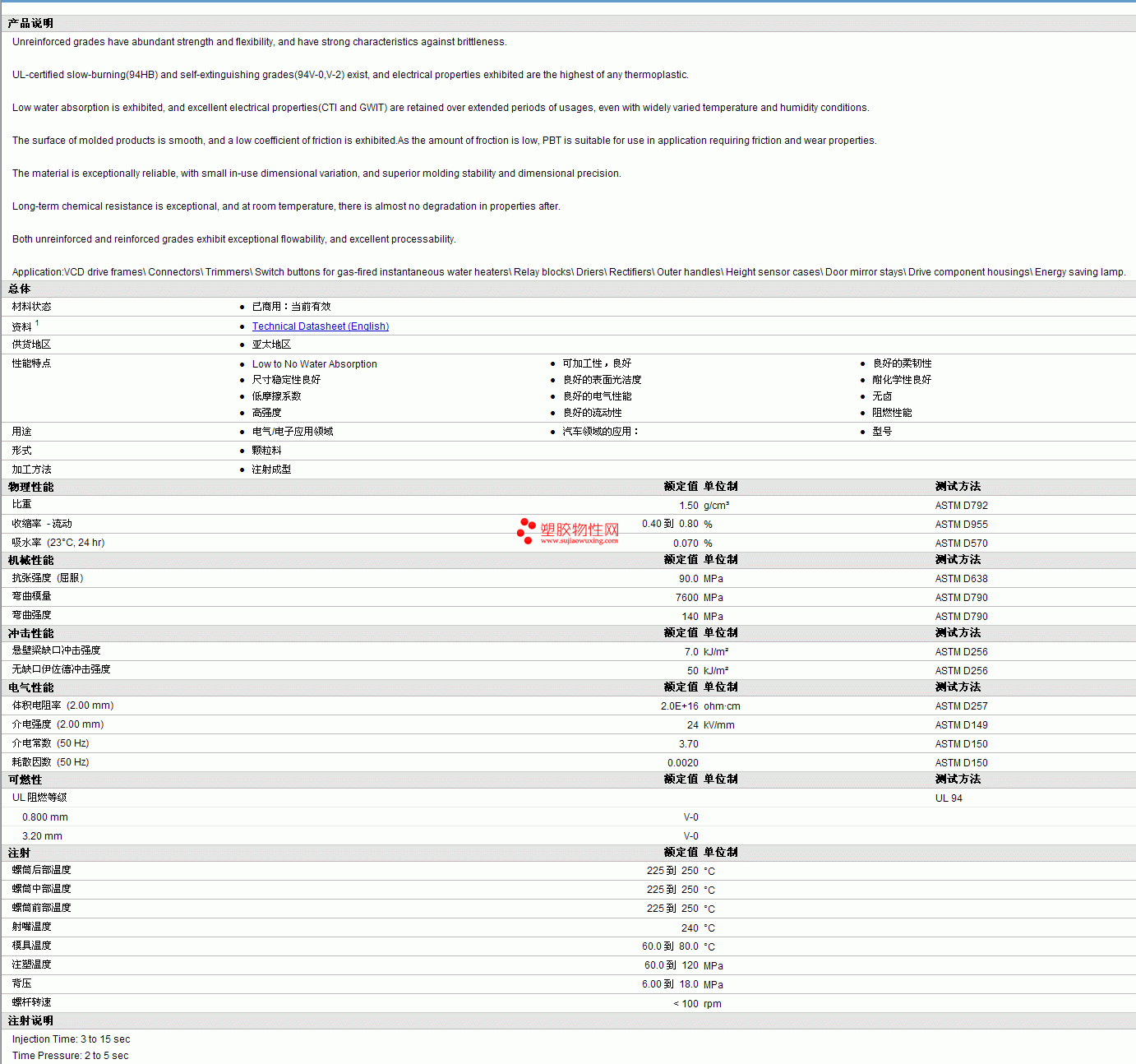The height and width of the screenshot is (1064, 1136).
Task: Select the 弯曲模量 value 7600
Action: (687, 598)
